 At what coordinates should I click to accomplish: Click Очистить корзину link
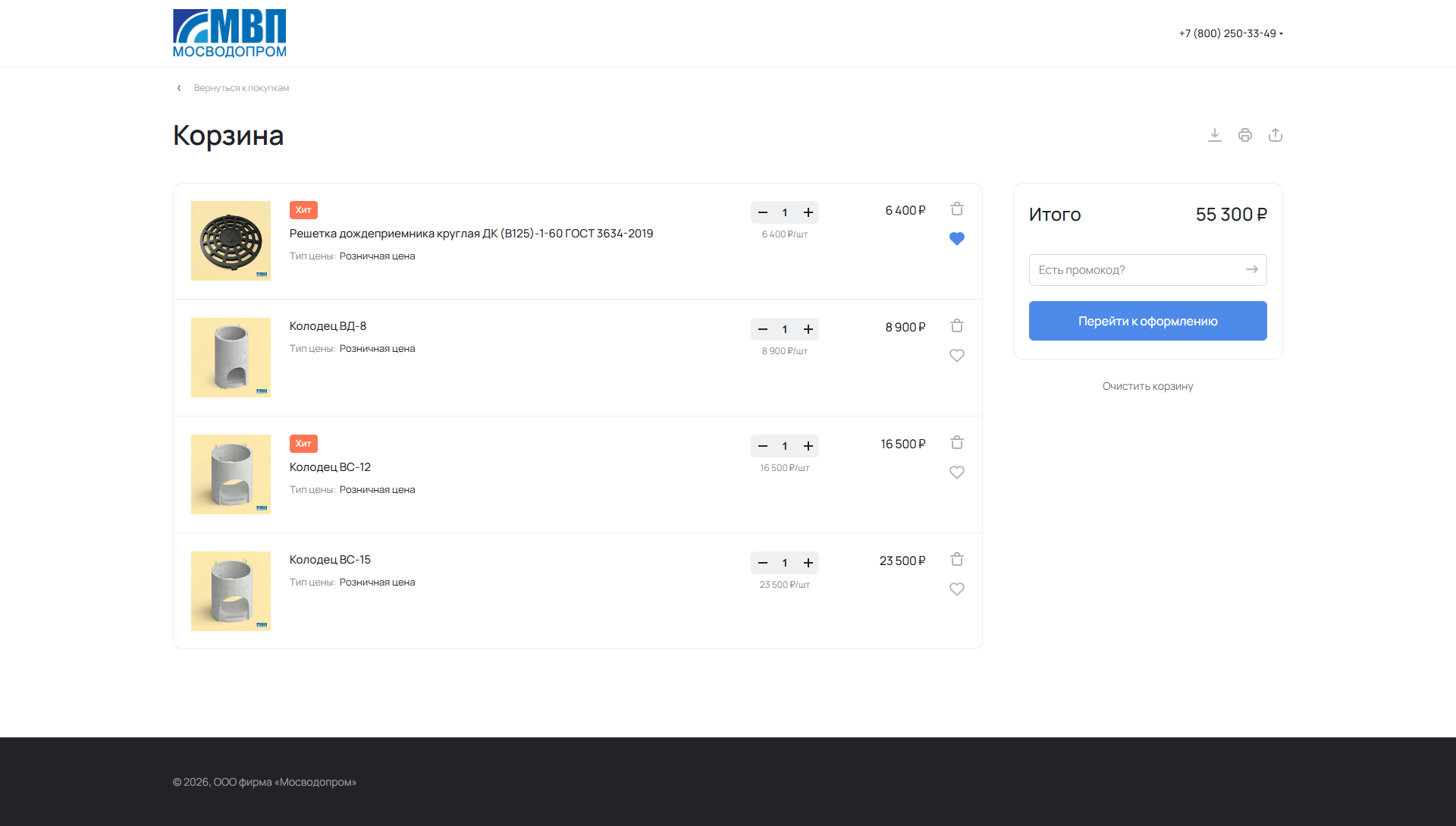click(x=1147, y=387)
